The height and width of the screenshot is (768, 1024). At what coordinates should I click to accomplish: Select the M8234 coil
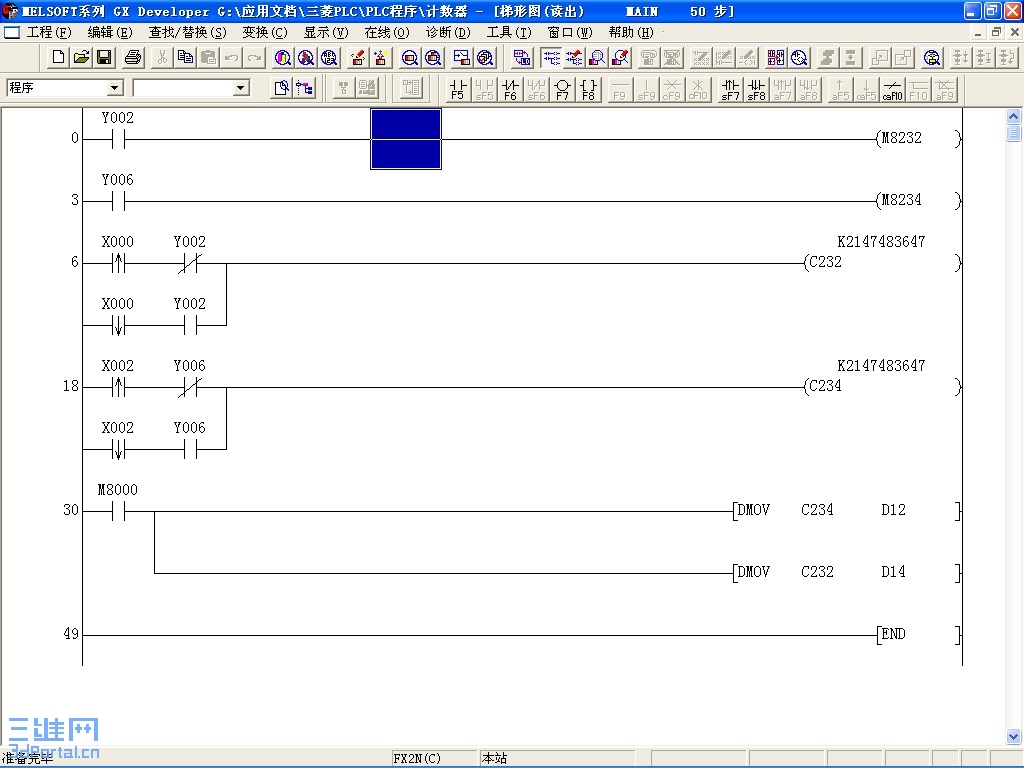(x=918, y=200)
